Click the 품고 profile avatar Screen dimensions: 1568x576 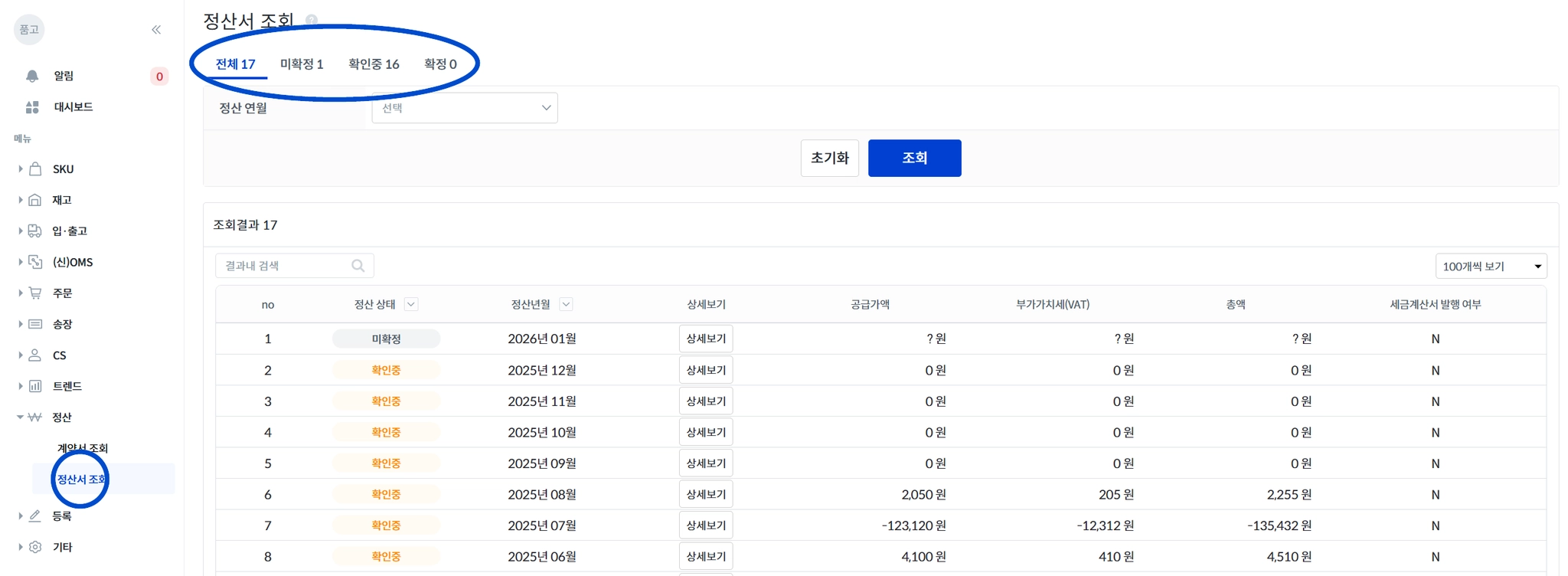click(29, 30)
